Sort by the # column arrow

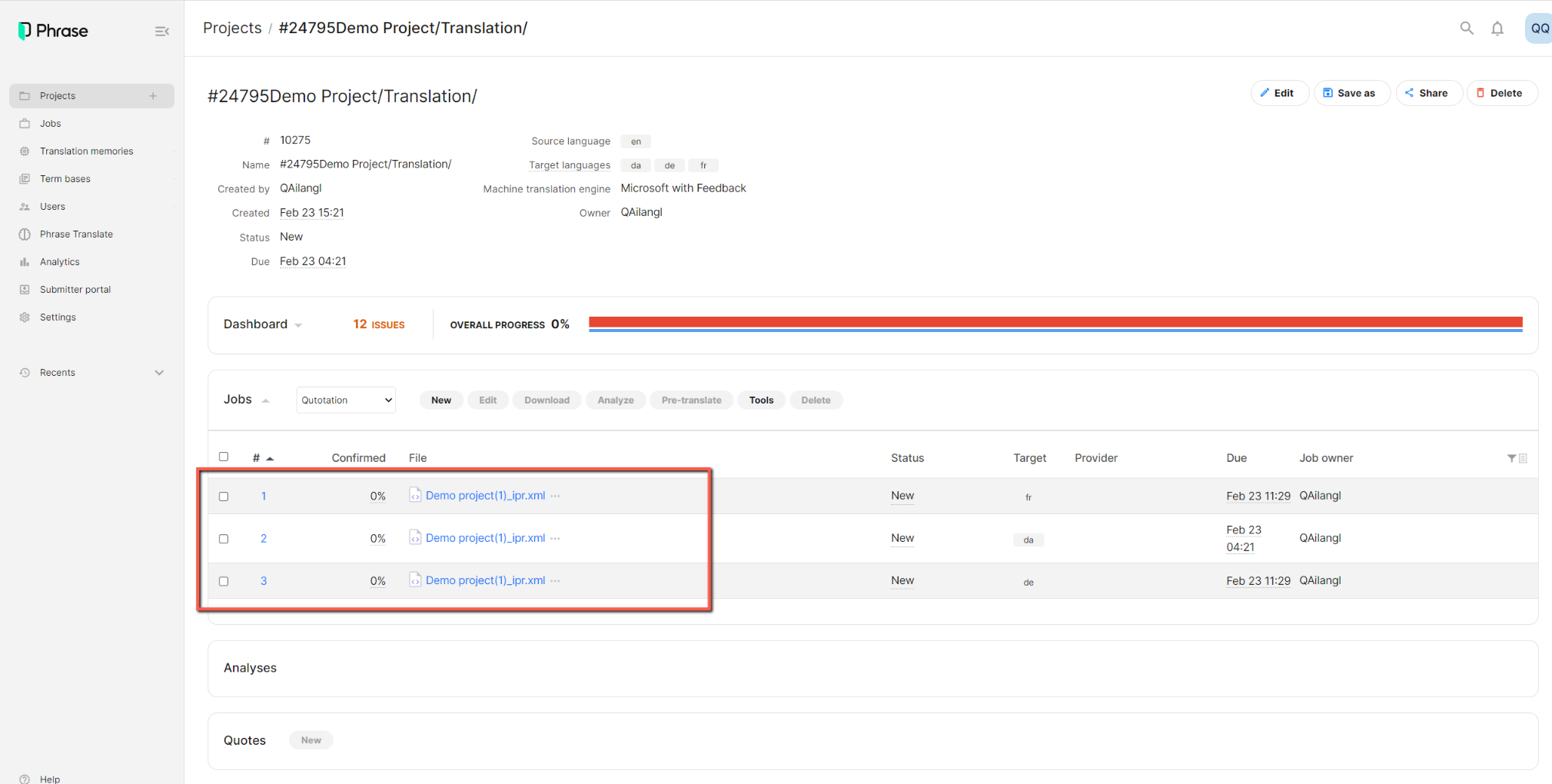(x=270, y=458)
